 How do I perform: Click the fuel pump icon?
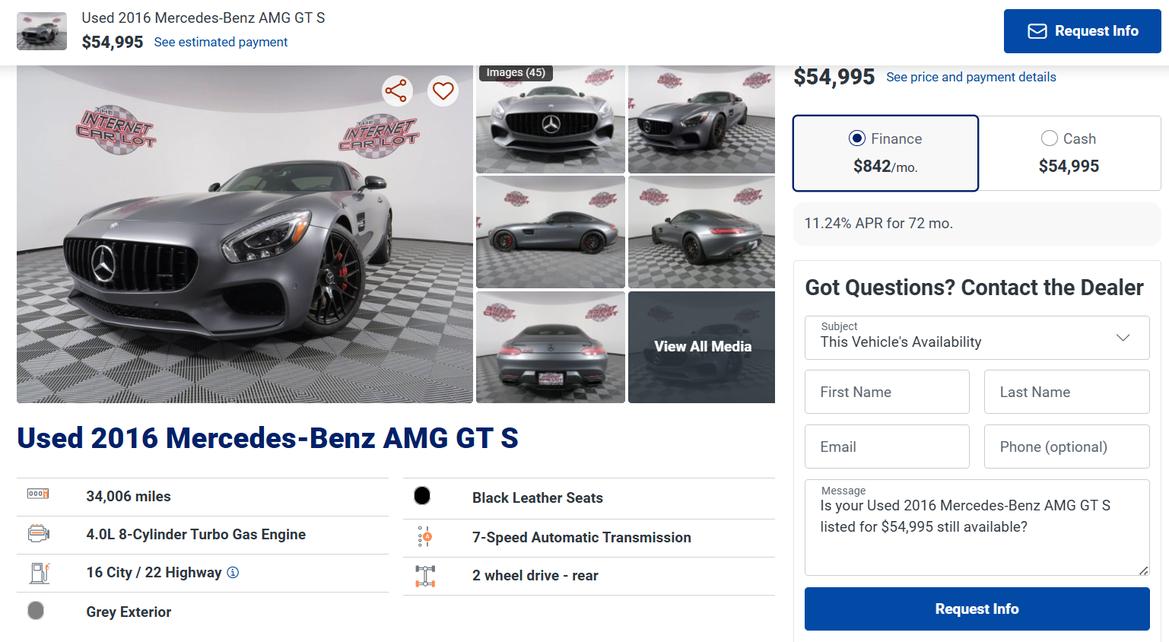[38, 573]
